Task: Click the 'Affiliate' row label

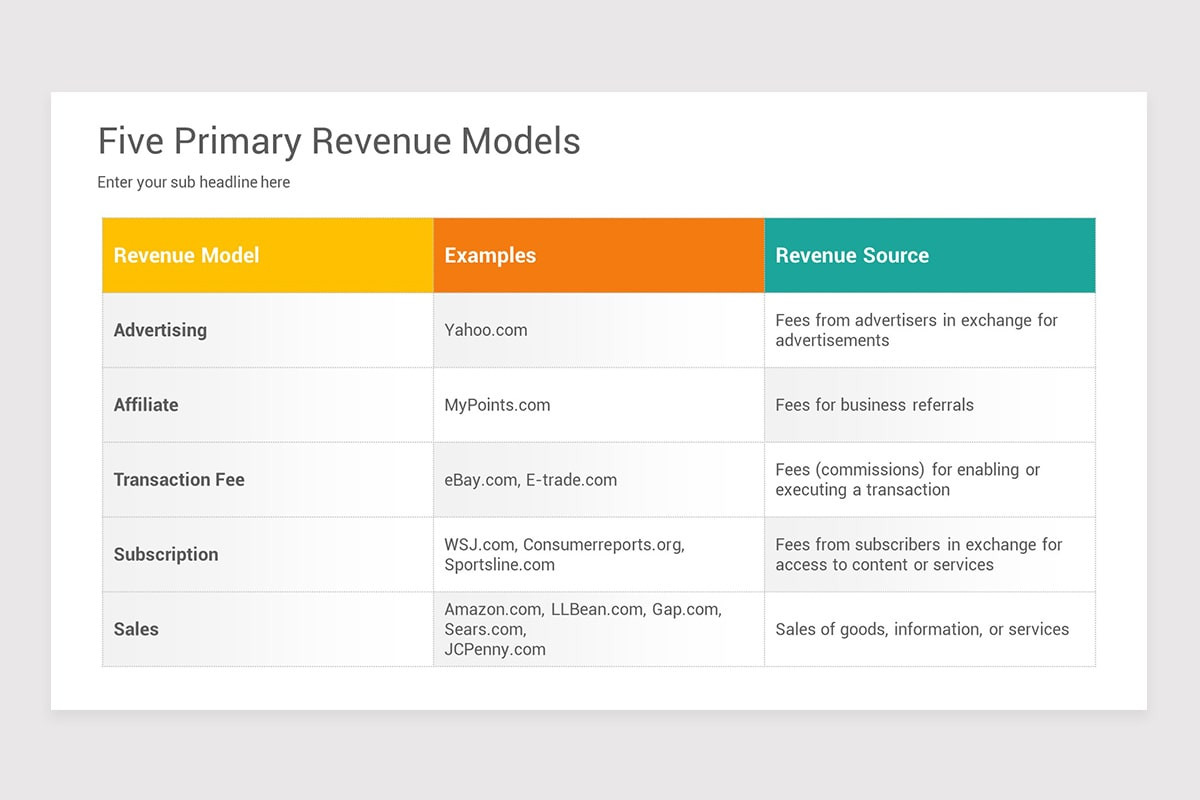Action: point(146,405)
